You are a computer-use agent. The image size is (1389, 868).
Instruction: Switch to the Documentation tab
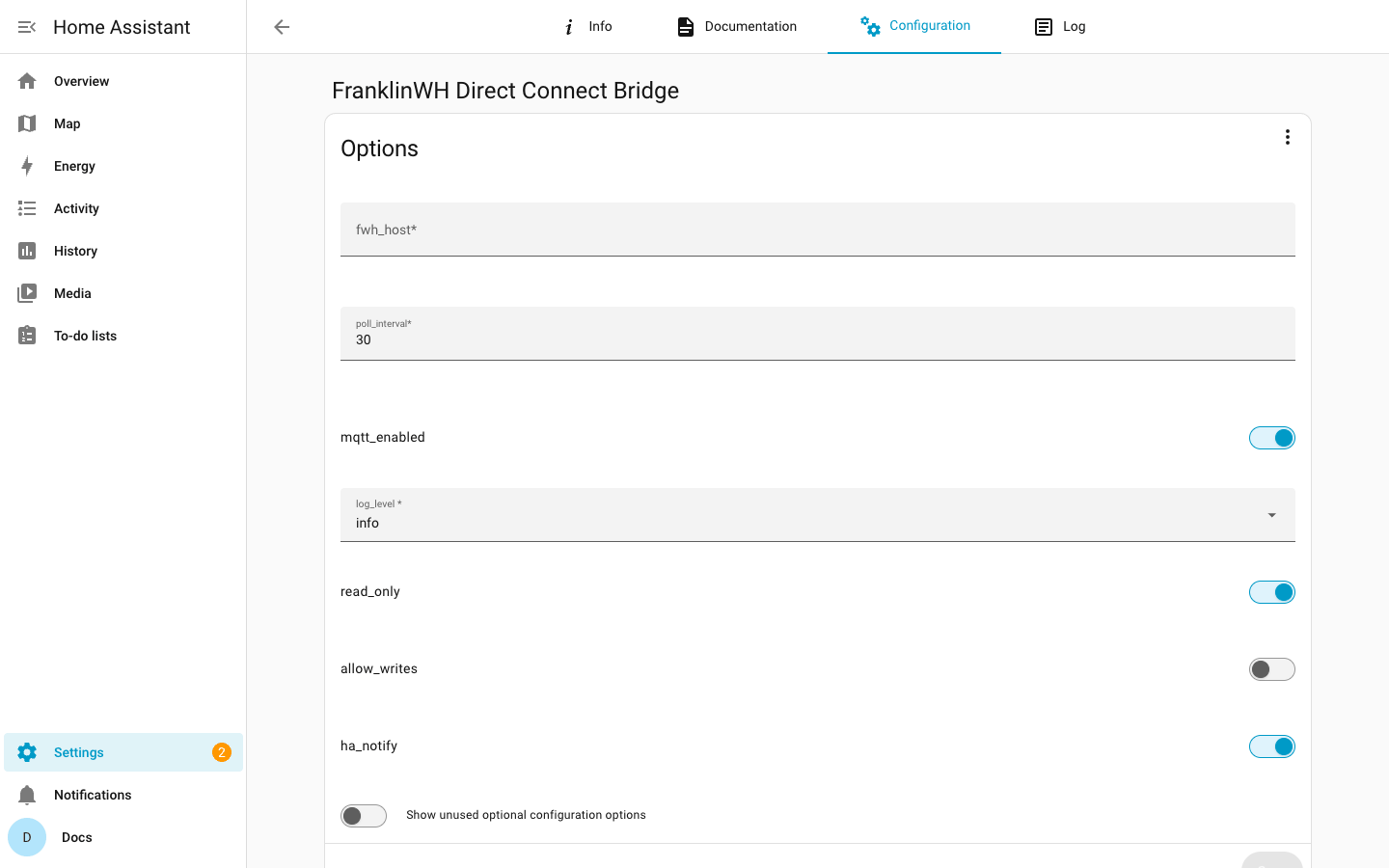coord(737,27)
